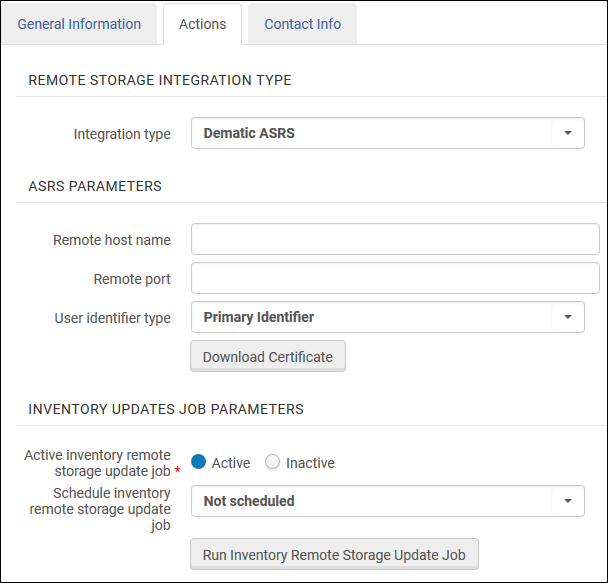Select the Active radio button
The width and height of the screenshot is (608, 583).
[x=199, y=462]
